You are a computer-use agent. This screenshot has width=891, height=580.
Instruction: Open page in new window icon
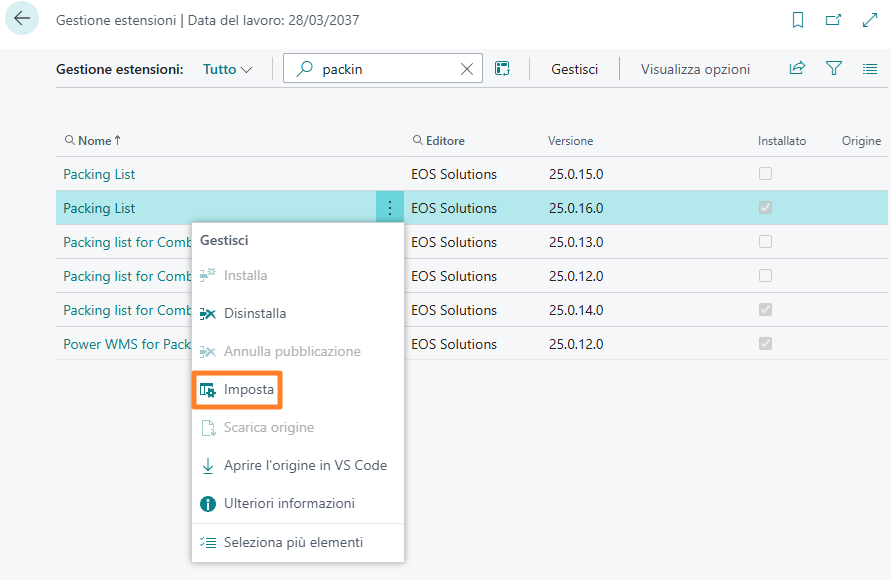point(833,20)
